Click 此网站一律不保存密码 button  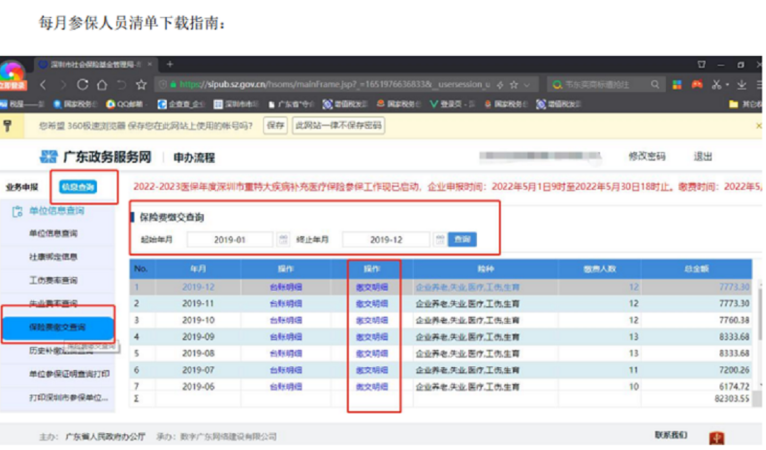(x=338, y=126)
